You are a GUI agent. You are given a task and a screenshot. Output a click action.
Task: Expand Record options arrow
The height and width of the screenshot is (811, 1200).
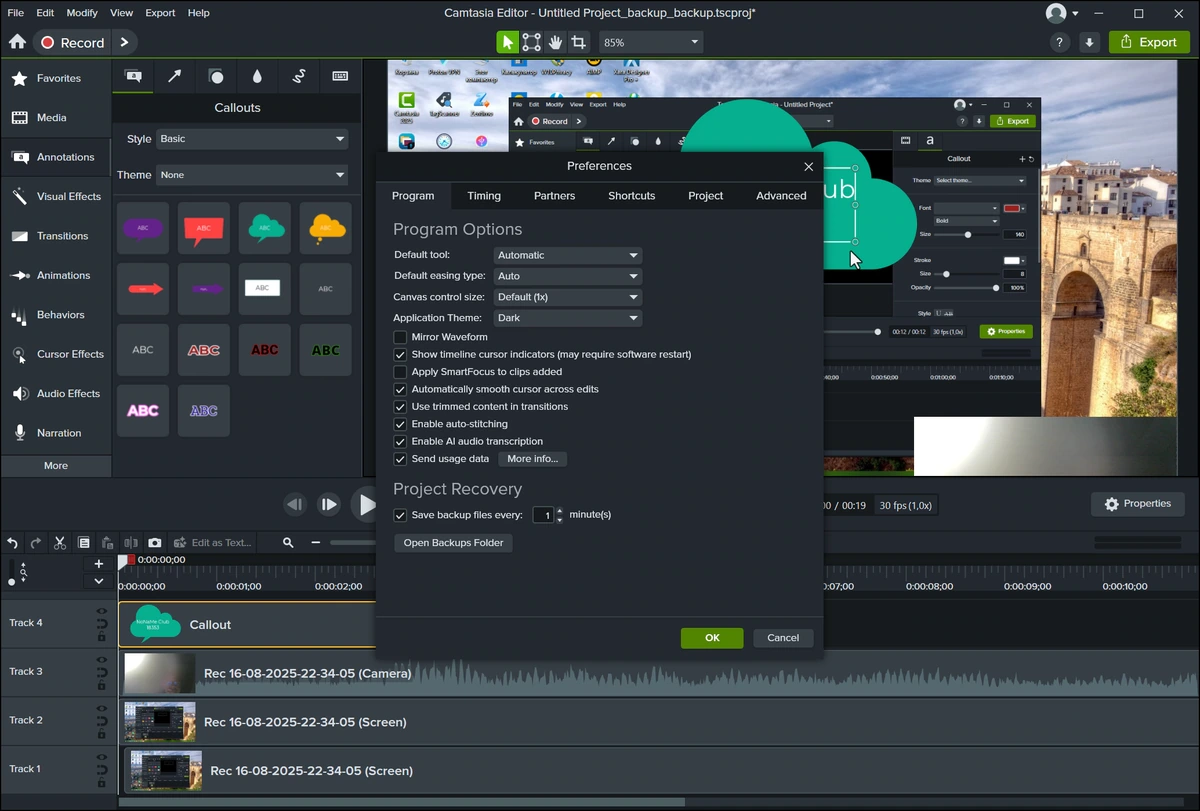124,42
